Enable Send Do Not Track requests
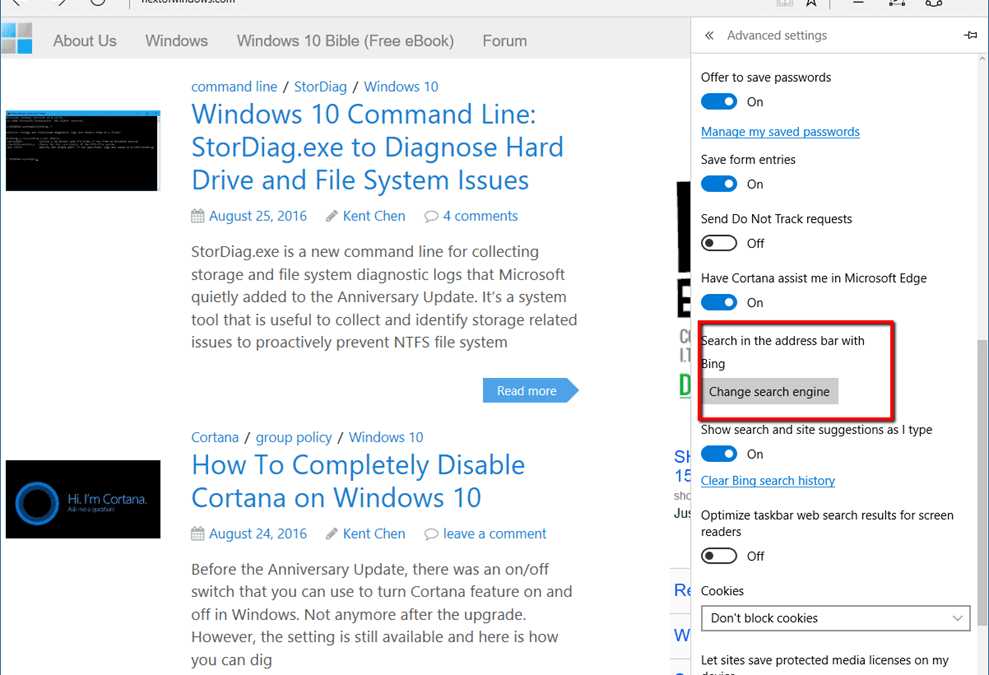Screen dimensions: 989x675 coord(719,243)
